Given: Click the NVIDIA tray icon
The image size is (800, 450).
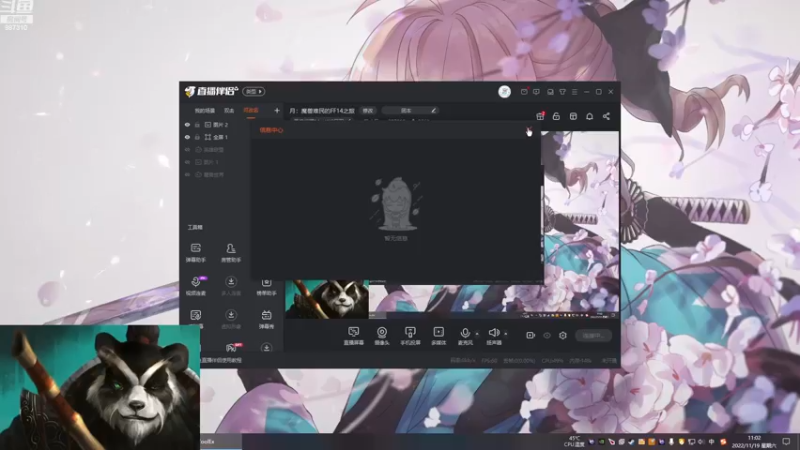Looking at the screenshot, I should click(x=602, y=442).
